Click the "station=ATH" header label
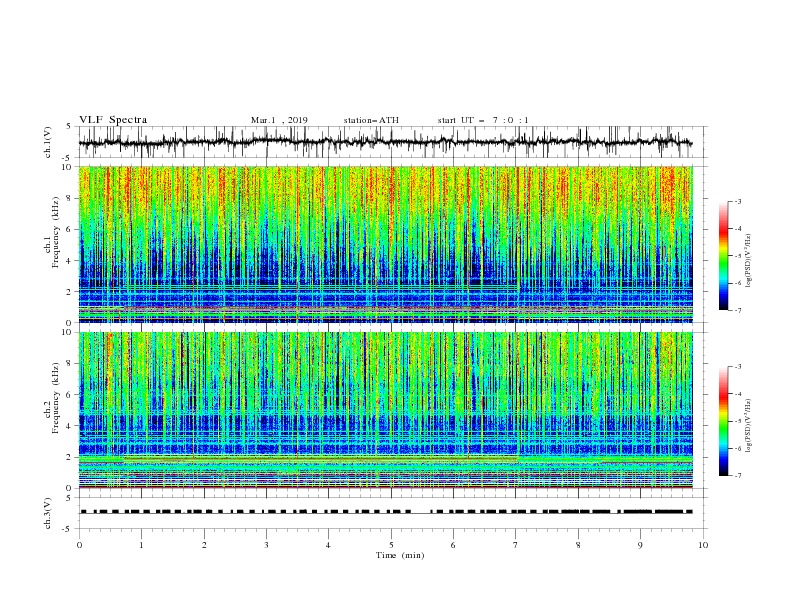This screenshot has height=612, width=792. (371, 120)
